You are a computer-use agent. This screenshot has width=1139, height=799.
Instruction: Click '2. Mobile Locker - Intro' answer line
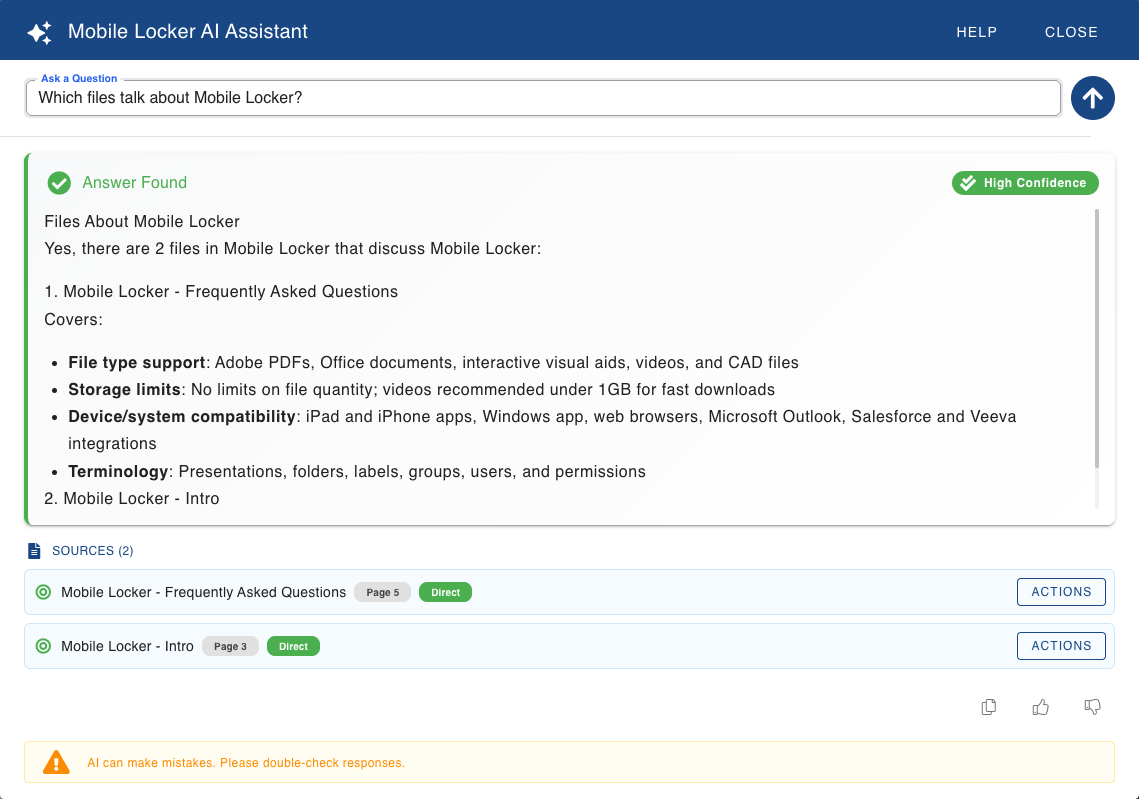(131, 498)
